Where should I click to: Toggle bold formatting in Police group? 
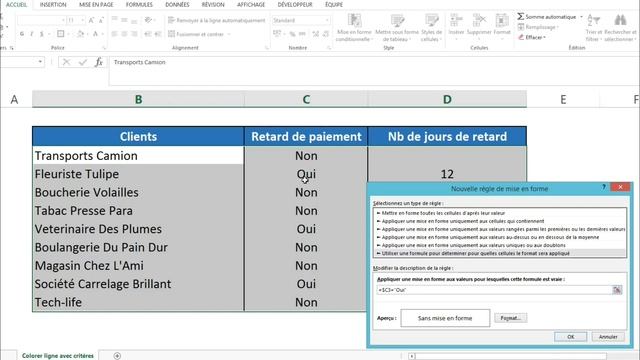[x=22, y=34]
